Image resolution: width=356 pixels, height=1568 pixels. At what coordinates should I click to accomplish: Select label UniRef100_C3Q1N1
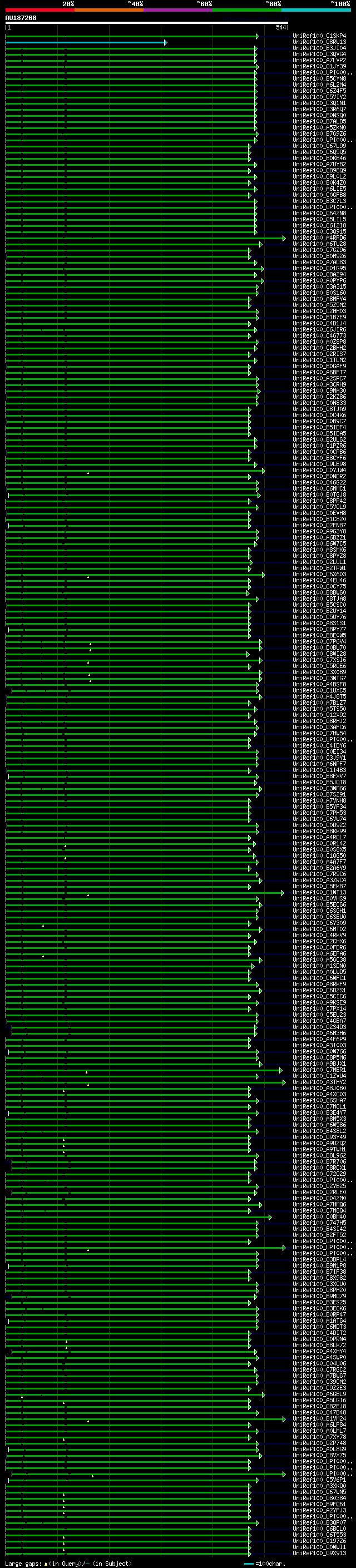click(x=319, y=103)
